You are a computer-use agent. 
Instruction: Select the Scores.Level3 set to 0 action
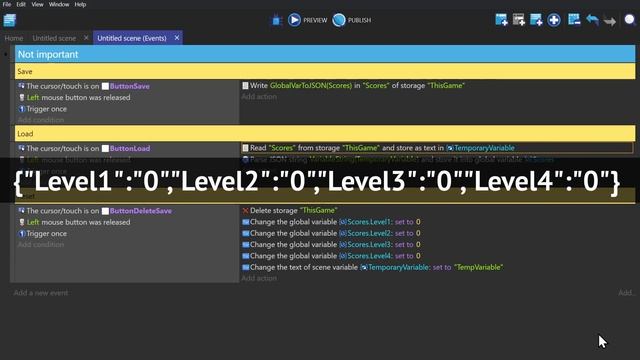[331, 245]
